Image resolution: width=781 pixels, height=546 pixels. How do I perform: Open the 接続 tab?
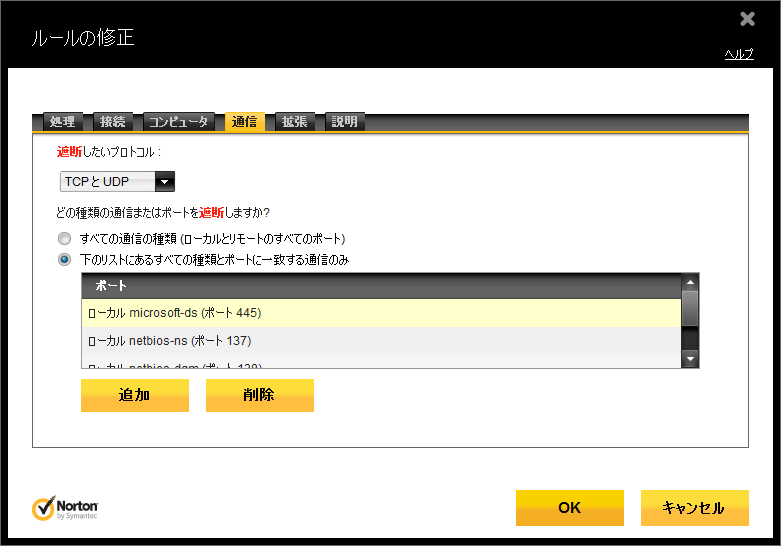113,122
